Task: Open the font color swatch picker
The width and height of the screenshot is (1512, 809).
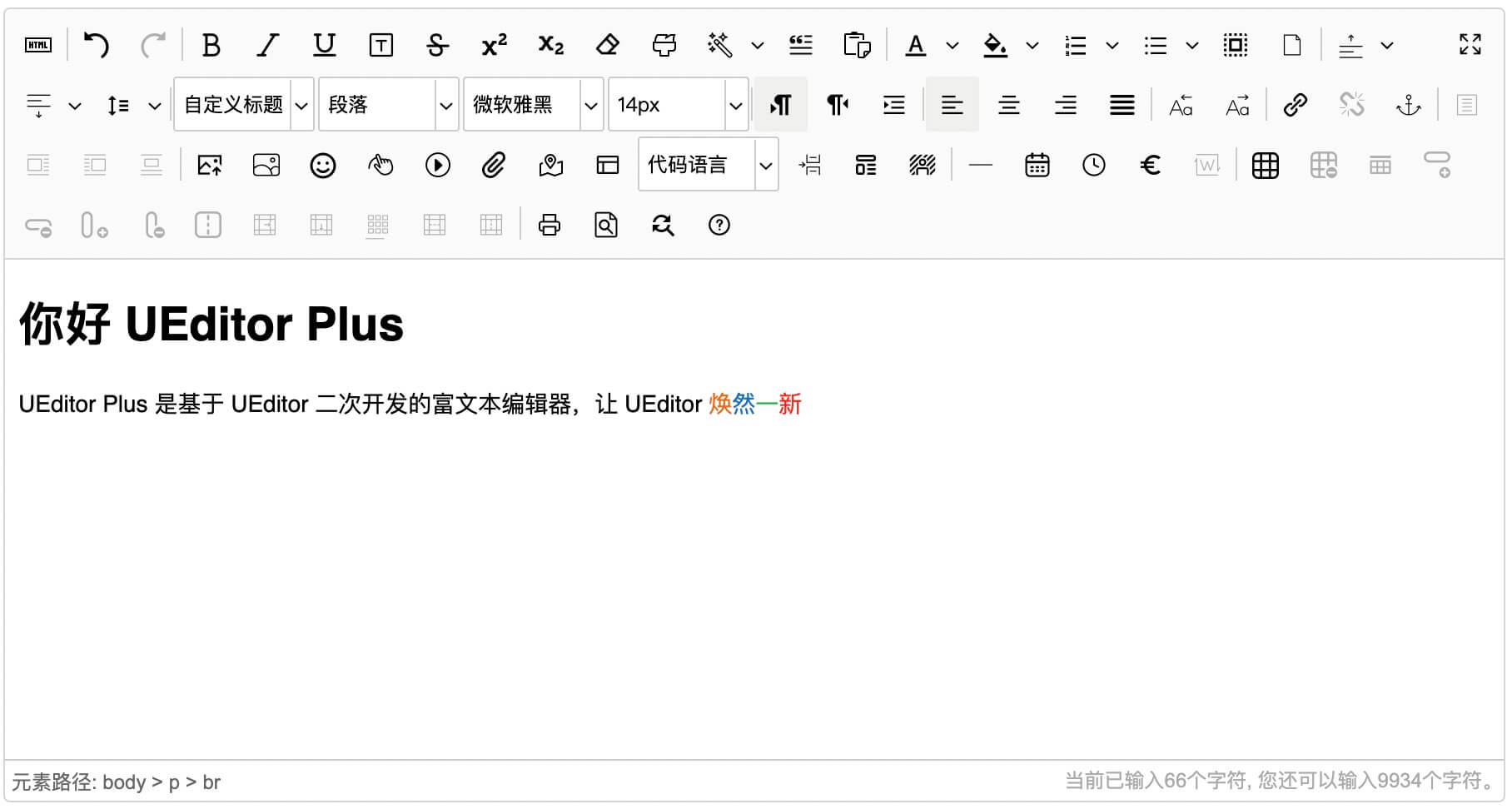Action: [952, 45]
